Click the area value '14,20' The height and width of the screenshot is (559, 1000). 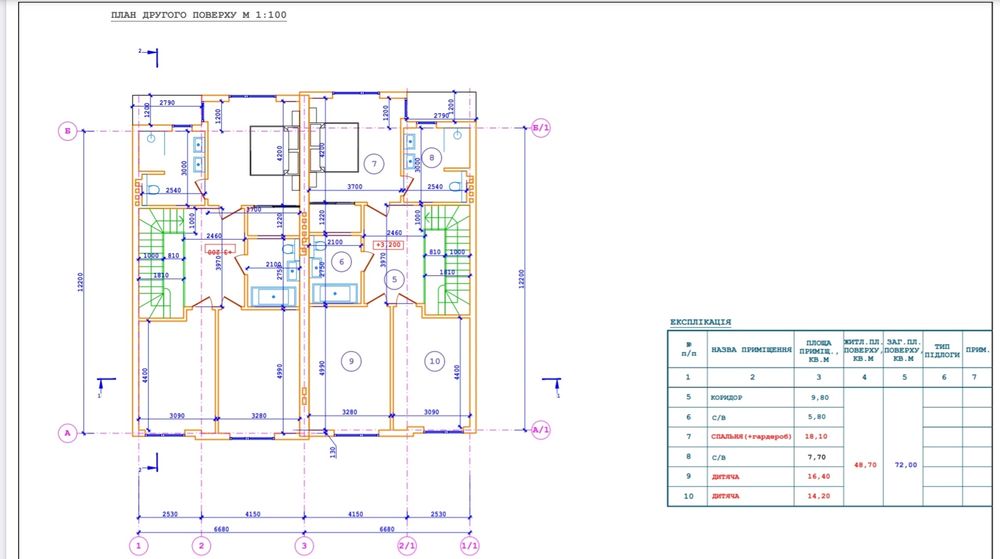click(x=818, y=496)
